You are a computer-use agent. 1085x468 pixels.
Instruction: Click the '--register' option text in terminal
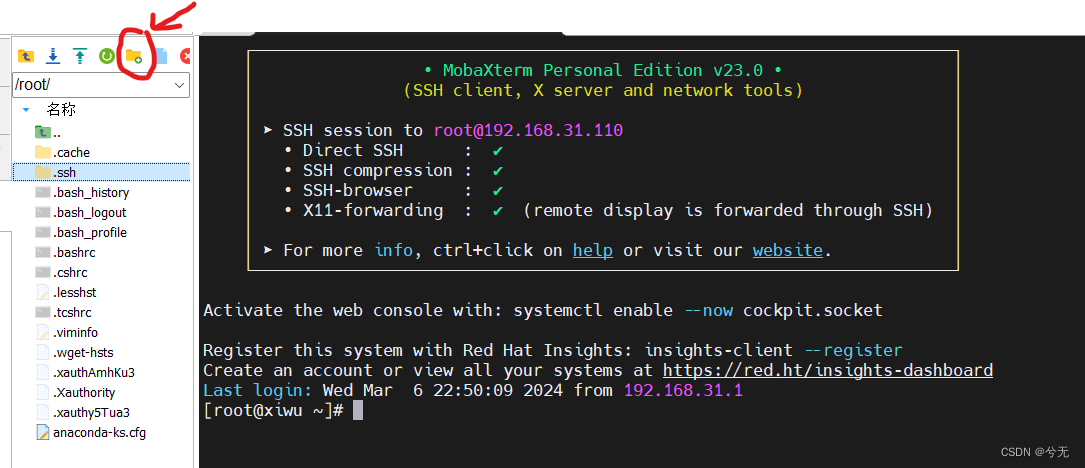853,350
